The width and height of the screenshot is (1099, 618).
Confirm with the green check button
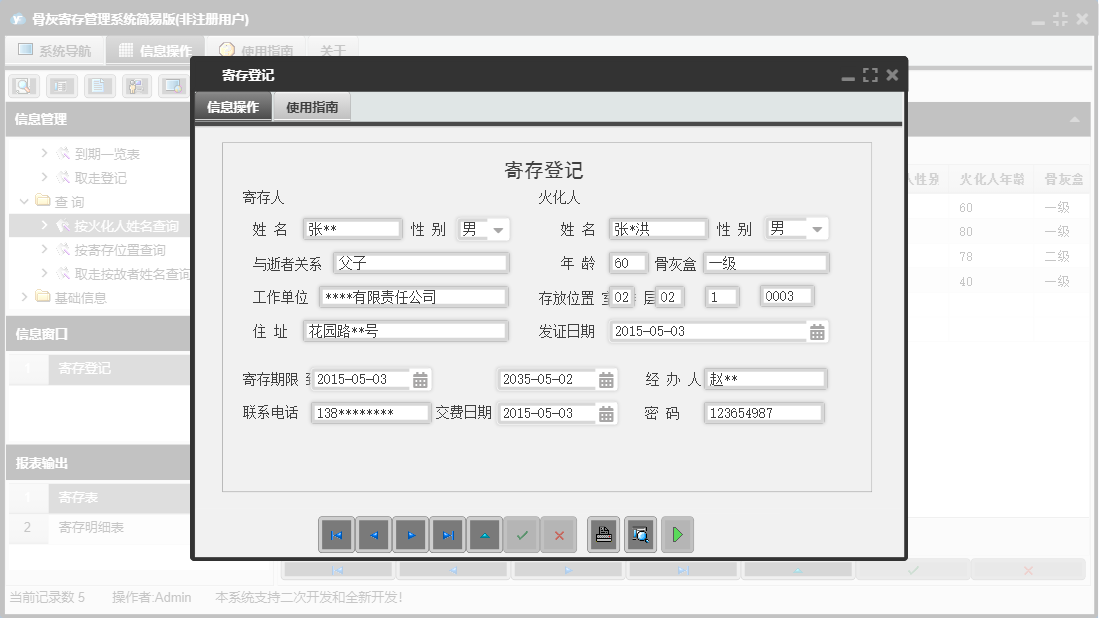click(522, 534)
